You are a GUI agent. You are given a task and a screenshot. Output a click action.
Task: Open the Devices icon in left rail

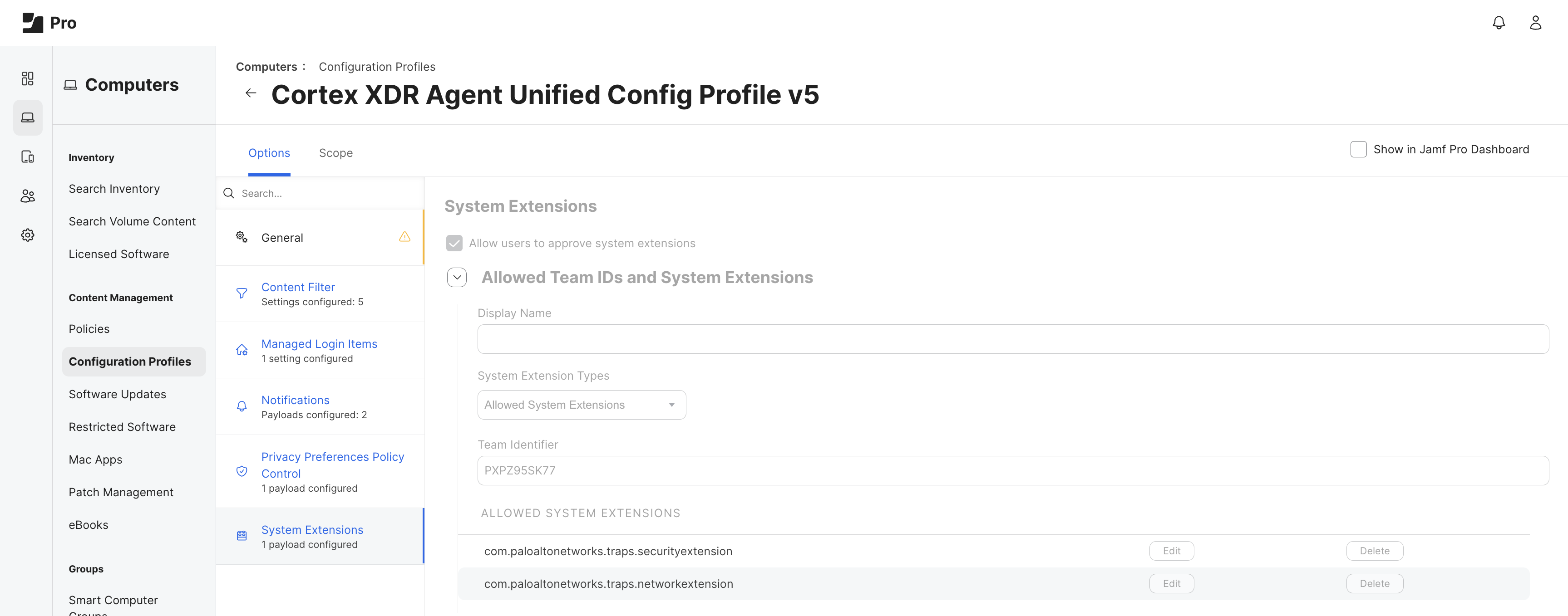(x=27, y=157)
